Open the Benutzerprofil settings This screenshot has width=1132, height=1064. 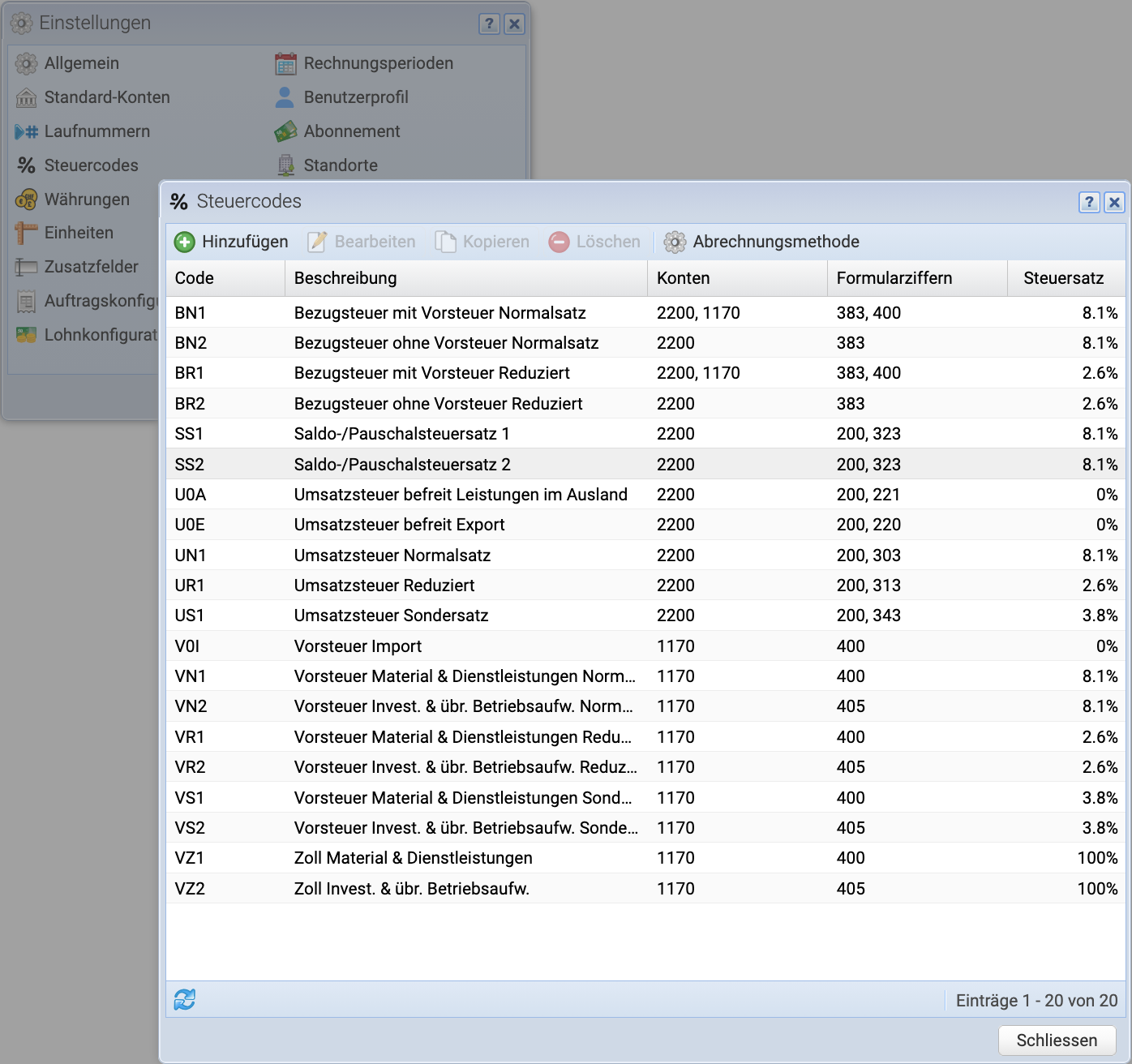356,97
